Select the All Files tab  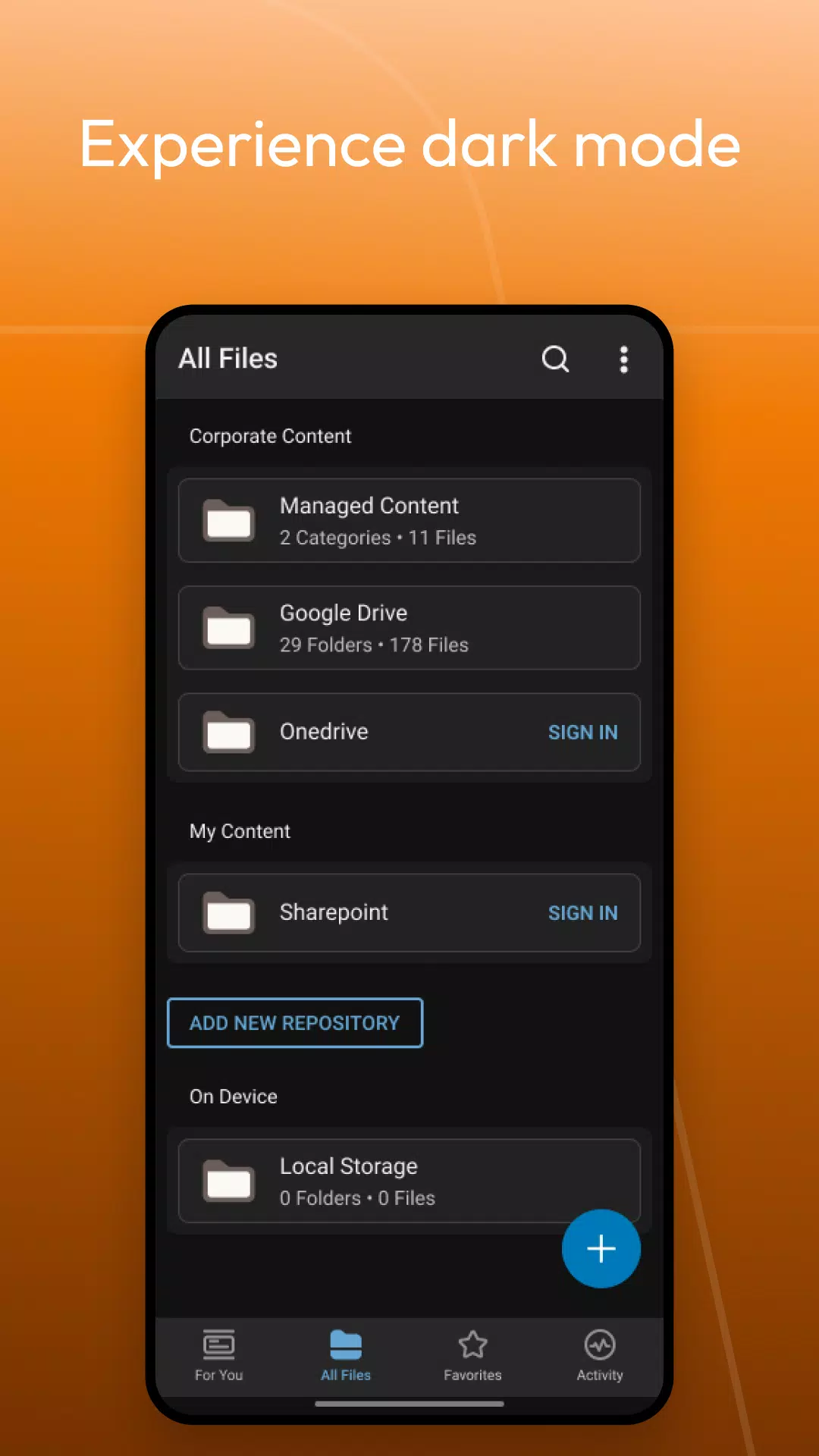pos(346,1356)
